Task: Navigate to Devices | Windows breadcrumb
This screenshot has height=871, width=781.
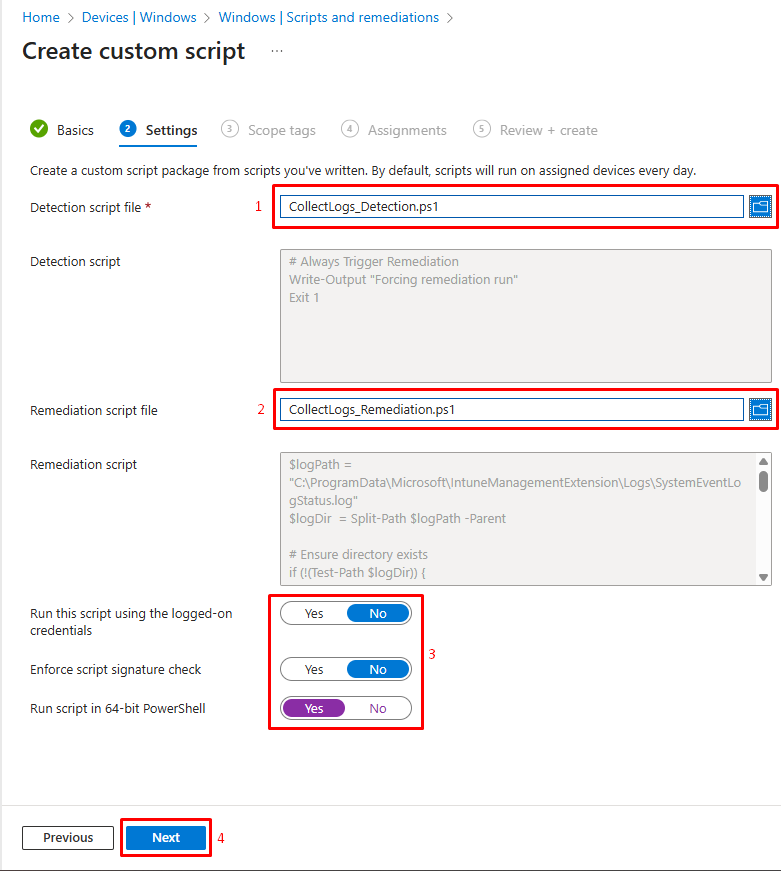Action: (138, 17)
